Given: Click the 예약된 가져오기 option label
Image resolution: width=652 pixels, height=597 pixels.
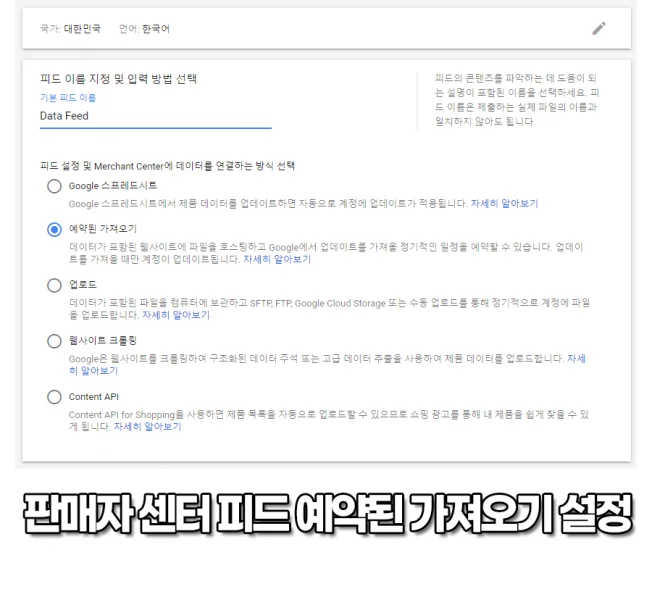Looking at the screenshot, I should tap(103, 229).
